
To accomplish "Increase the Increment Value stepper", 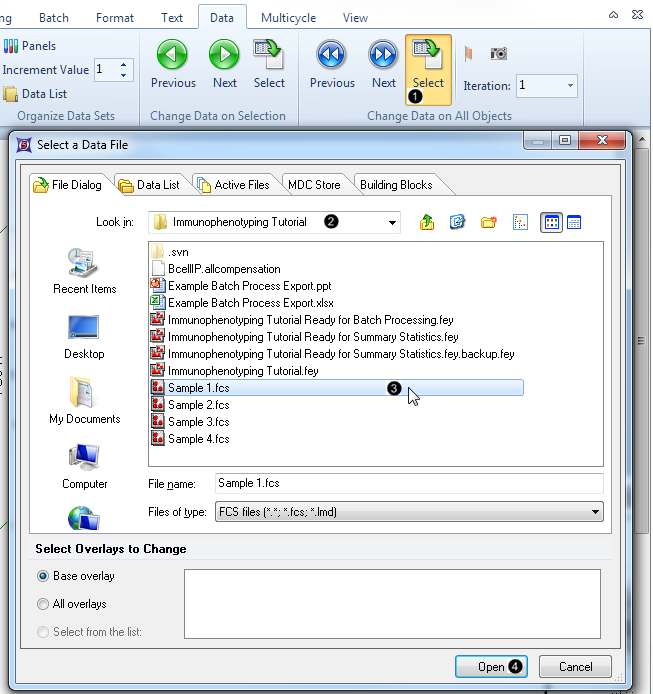I will pos(125,65).
